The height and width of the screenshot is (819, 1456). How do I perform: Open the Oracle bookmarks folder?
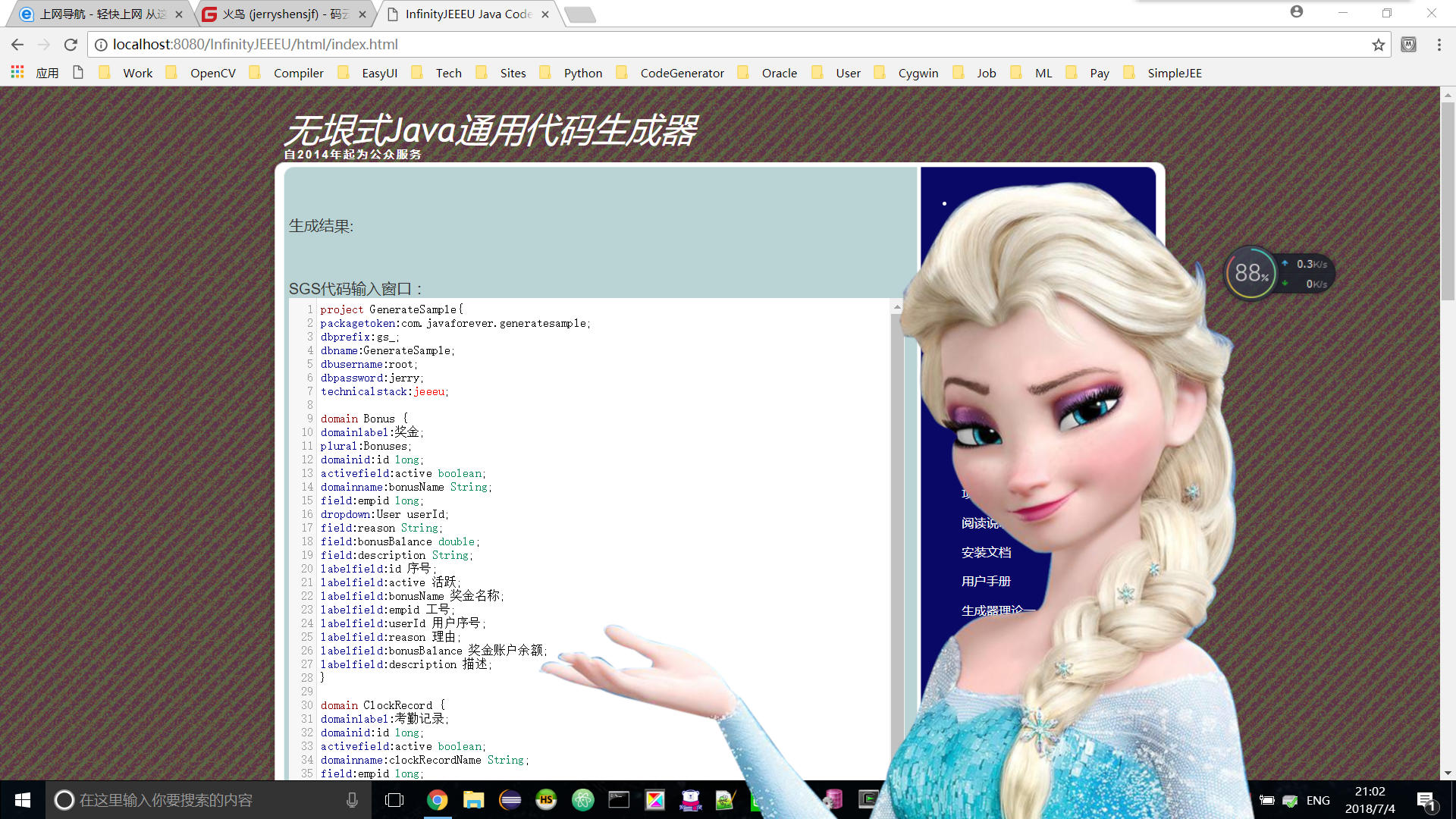780,73
